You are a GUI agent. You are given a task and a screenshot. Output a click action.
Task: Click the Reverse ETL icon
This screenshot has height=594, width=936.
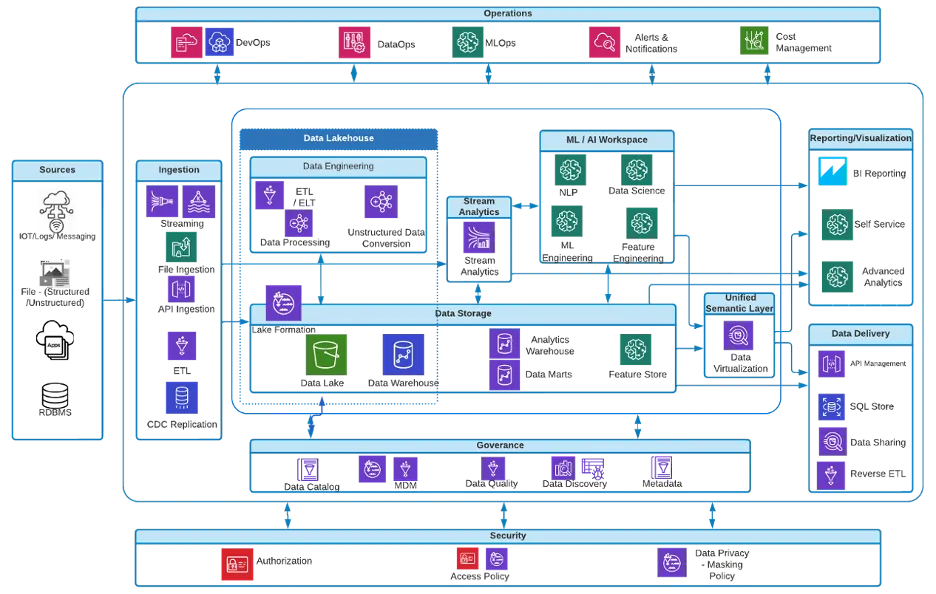pos(831,476)
